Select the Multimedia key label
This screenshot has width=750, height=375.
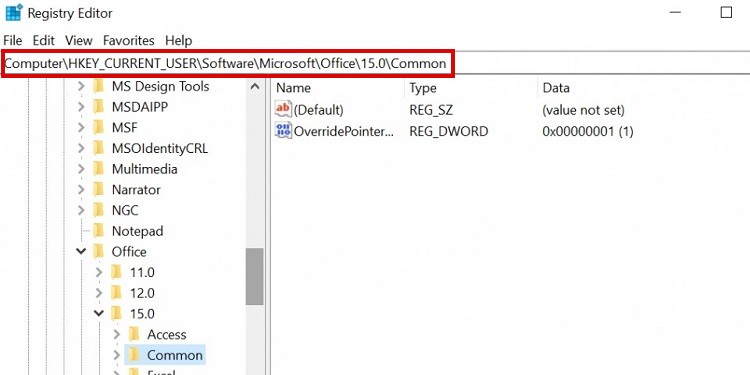[x=144, y=169]
